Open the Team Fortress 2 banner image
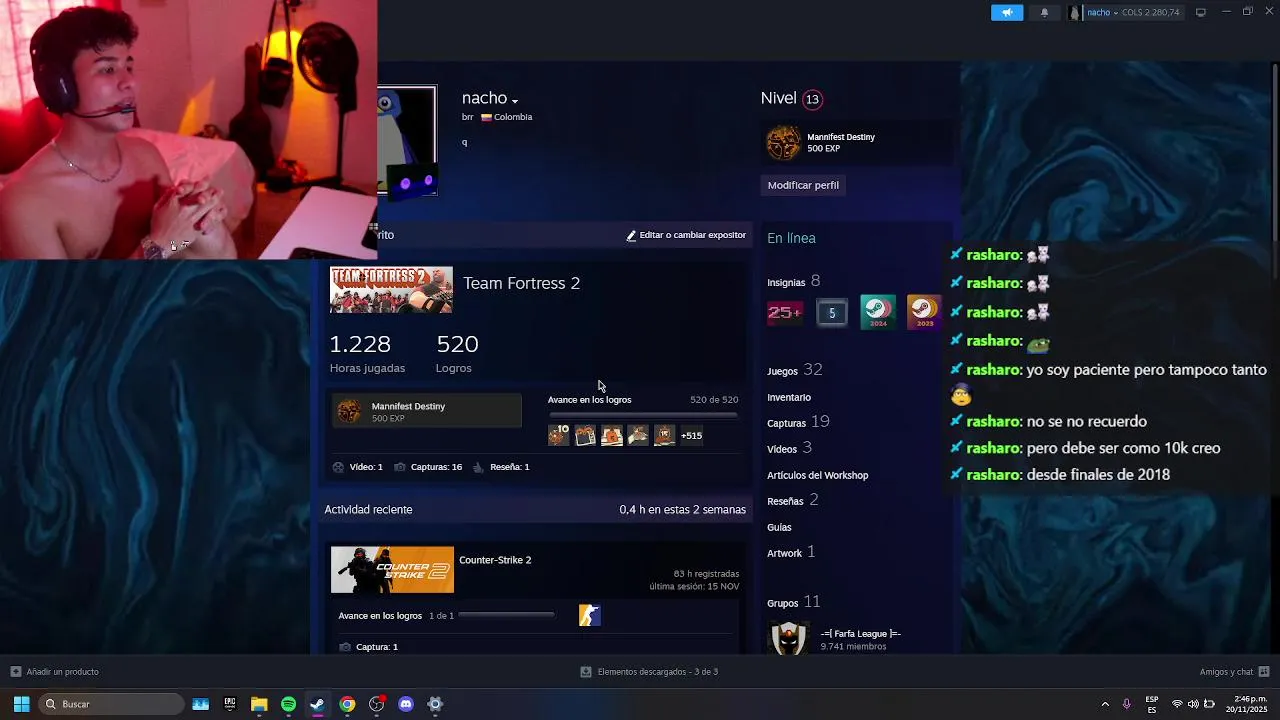The width and height of the screenshot is (1280, 720). coord(391,290)
